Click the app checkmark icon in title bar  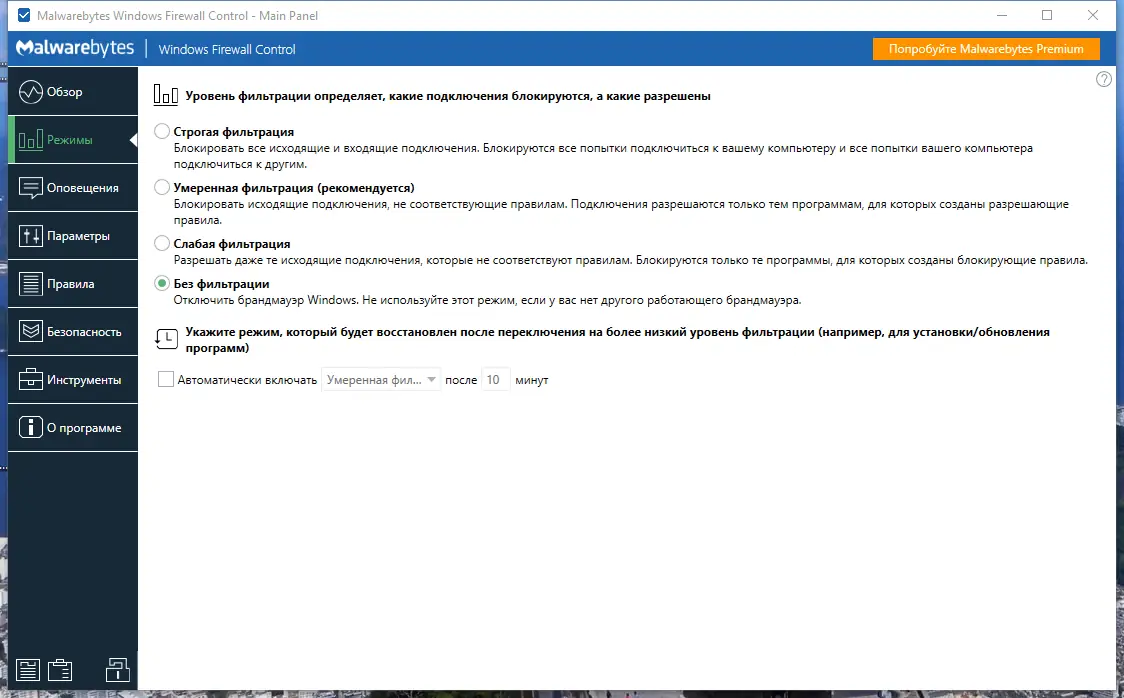[24, 15]
